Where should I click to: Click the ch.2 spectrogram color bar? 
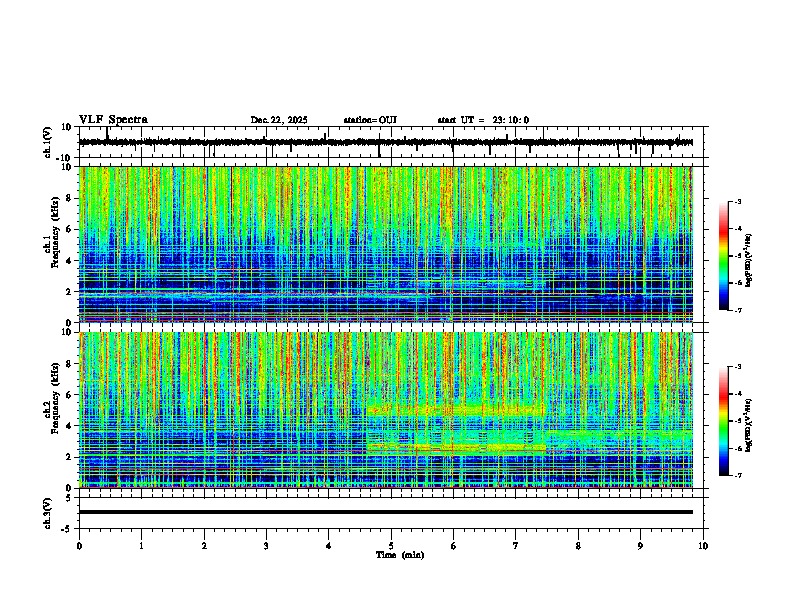(x=723, y=421)
